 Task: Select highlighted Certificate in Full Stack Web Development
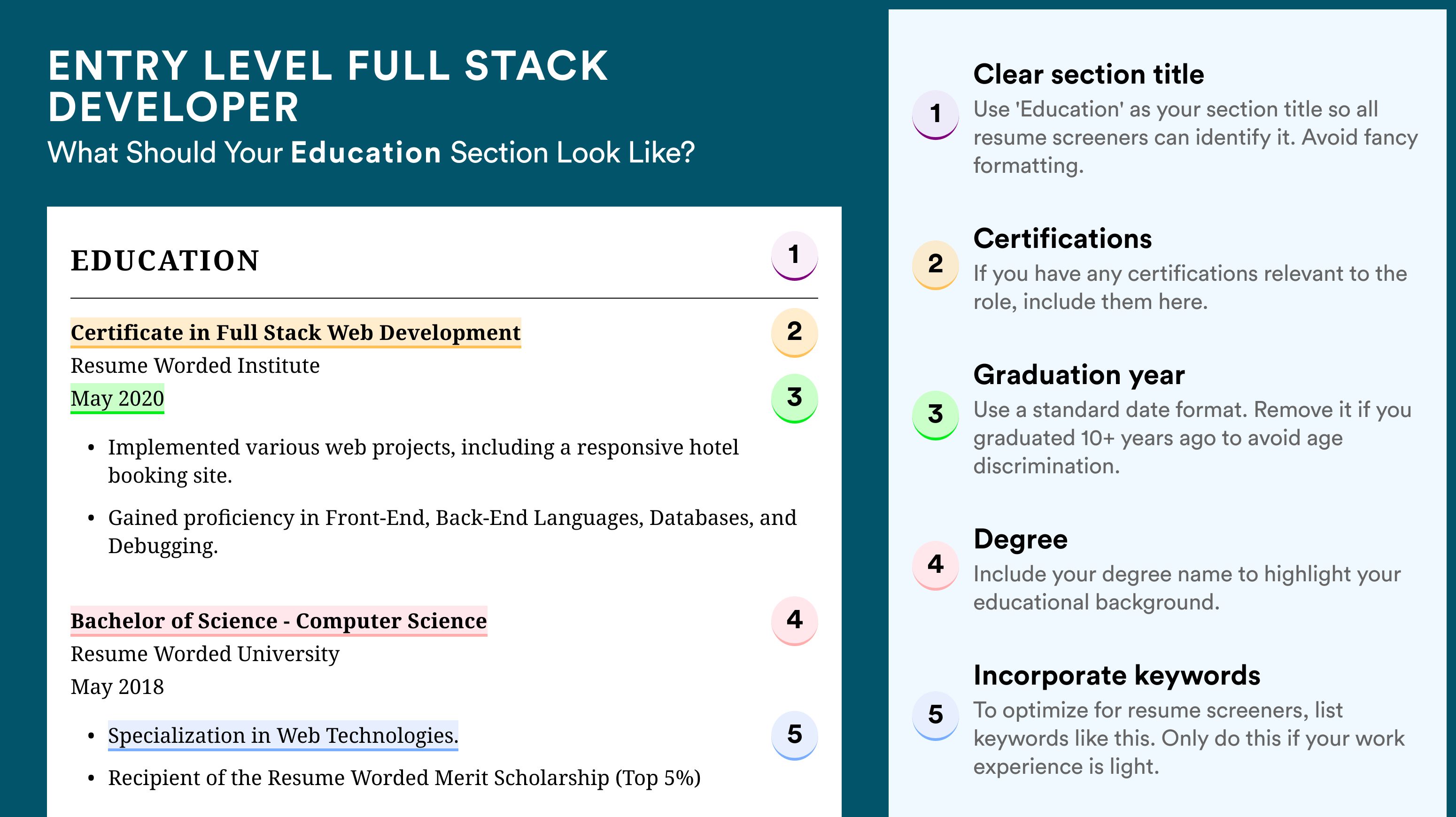click(295, 333)
